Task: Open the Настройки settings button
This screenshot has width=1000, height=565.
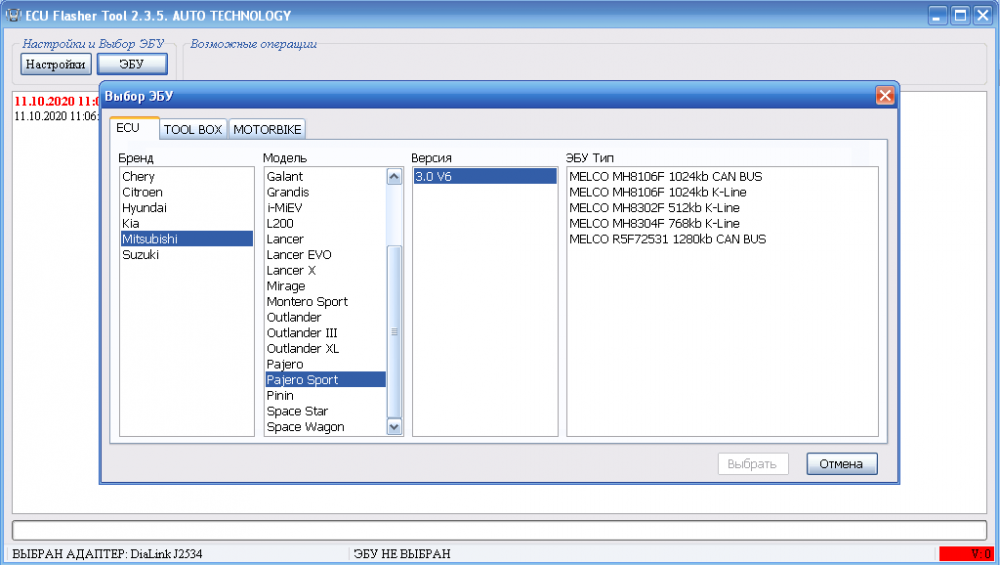Action: coord(55,64)
